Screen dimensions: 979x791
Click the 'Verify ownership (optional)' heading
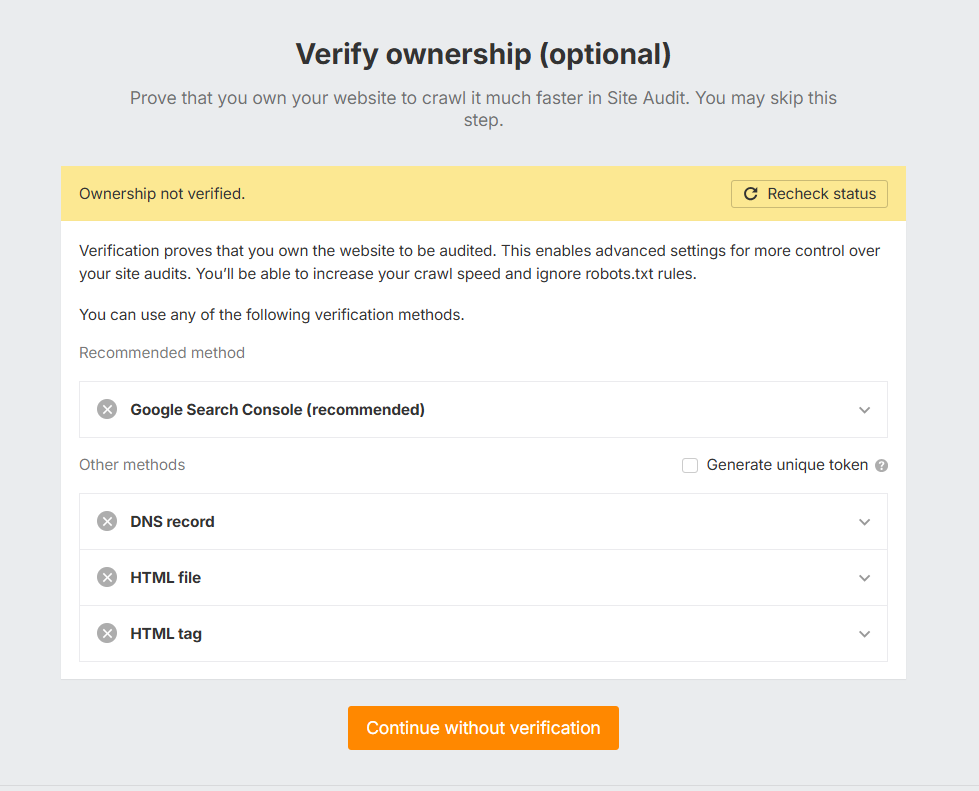coord(483,54)
